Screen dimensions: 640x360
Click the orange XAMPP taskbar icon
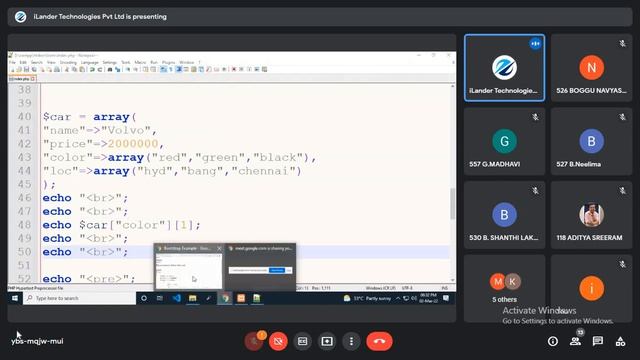pos(241,298)
